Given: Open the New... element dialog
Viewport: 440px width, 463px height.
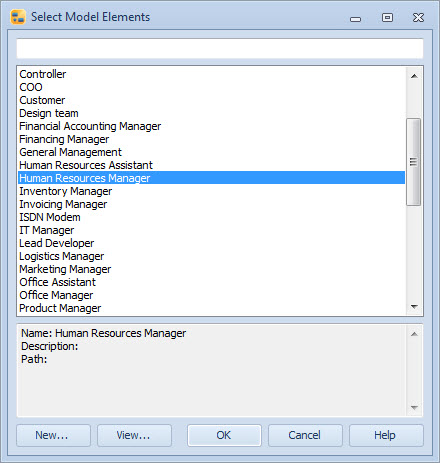Looking at the screenshot, I should tap(53, 435).
